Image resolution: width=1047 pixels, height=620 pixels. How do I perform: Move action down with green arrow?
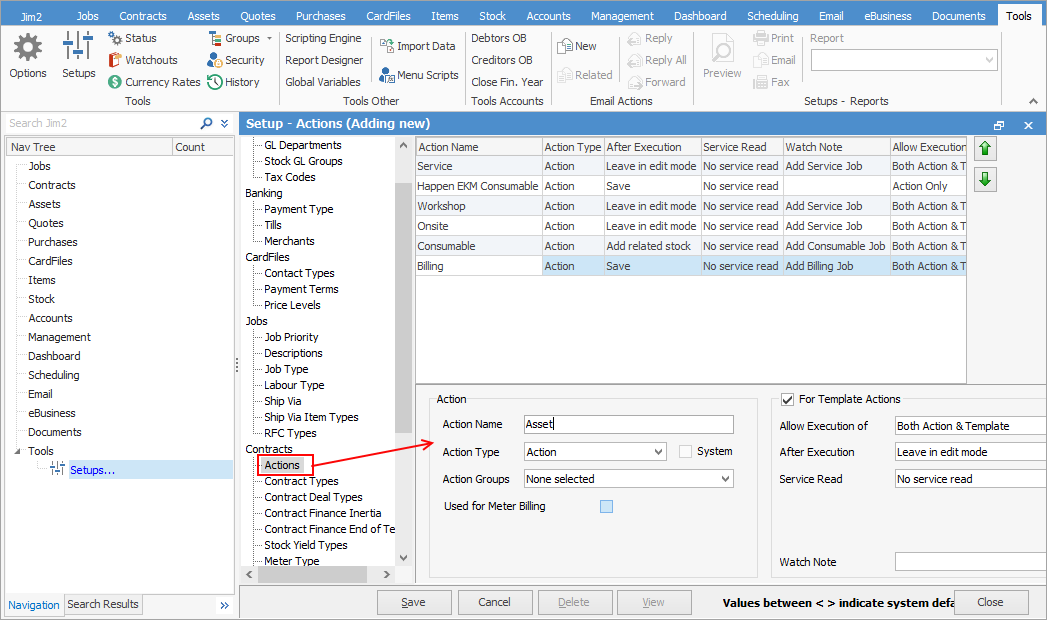[985, 180]
